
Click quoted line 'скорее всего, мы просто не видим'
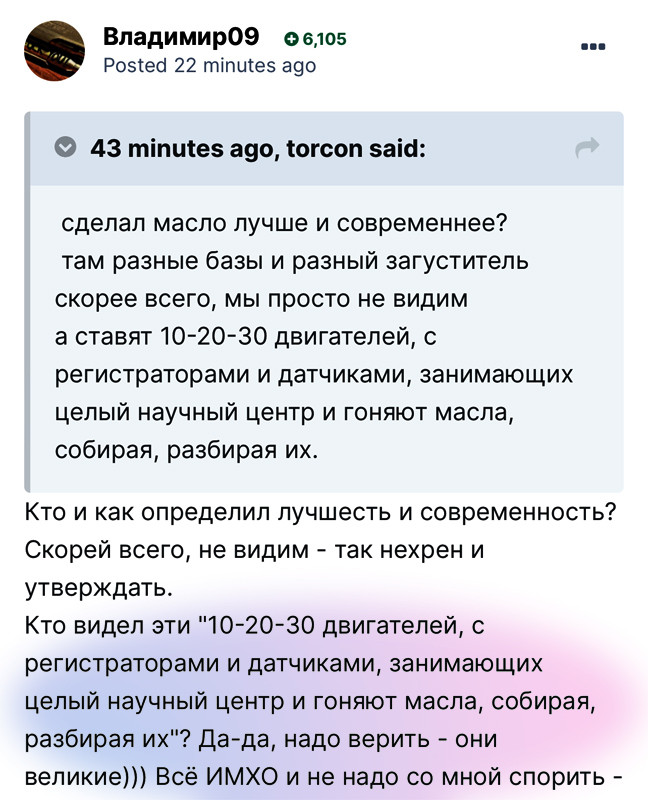point(261,299)
